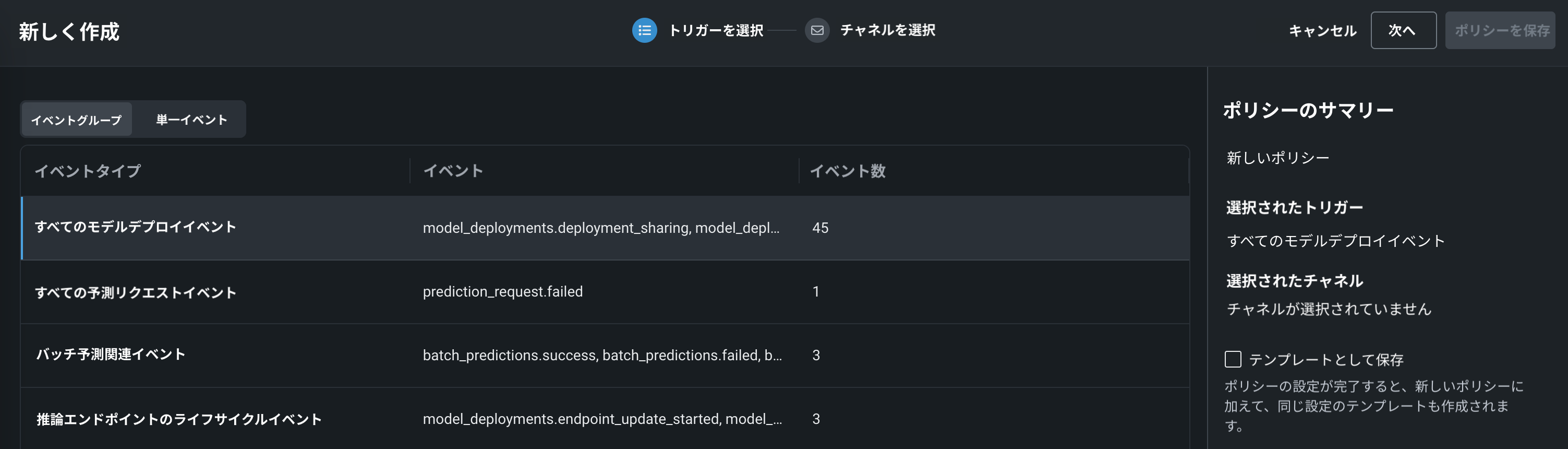Click the trigger selection list icon
Screen dimensions: 1568x449
coord(644,30)
